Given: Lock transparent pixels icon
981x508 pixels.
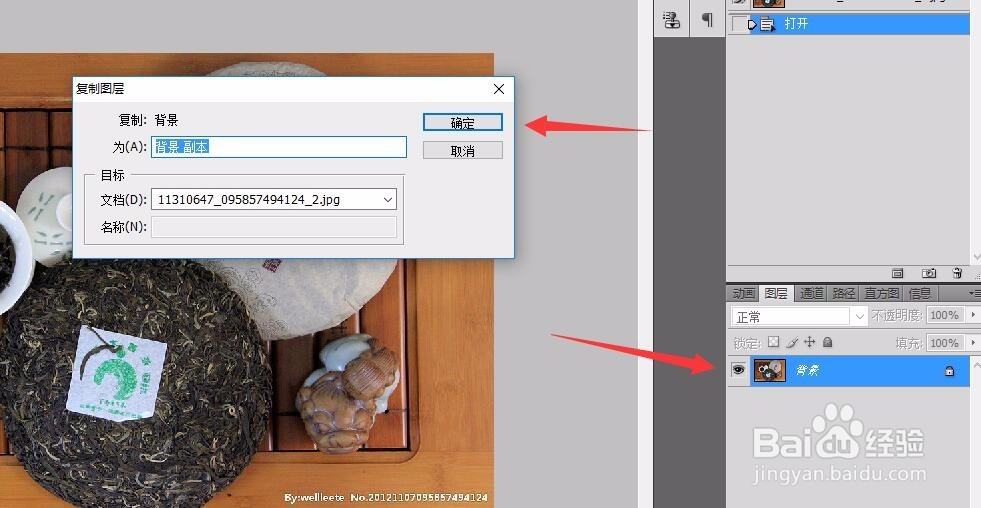Looking at the screenshot, I should coord(774,342).
